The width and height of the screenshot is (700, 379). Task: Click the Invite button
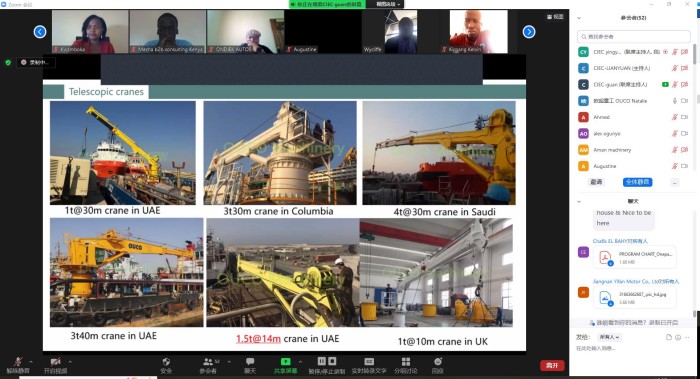click(x=596, y=182)
